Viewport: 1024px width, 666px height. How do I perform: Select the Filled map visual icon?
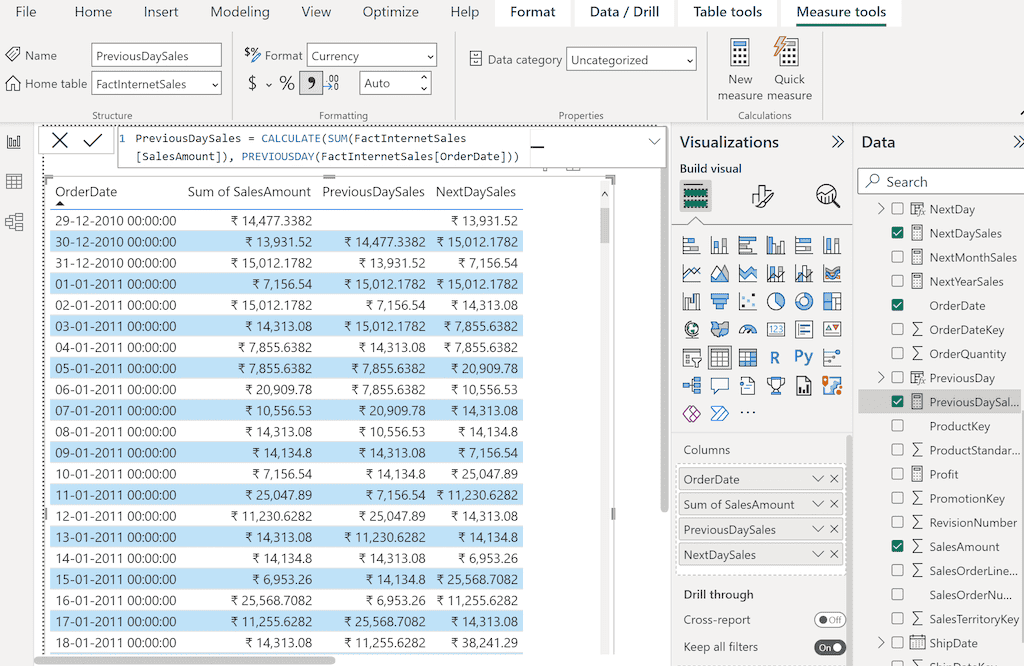(718, 329)
